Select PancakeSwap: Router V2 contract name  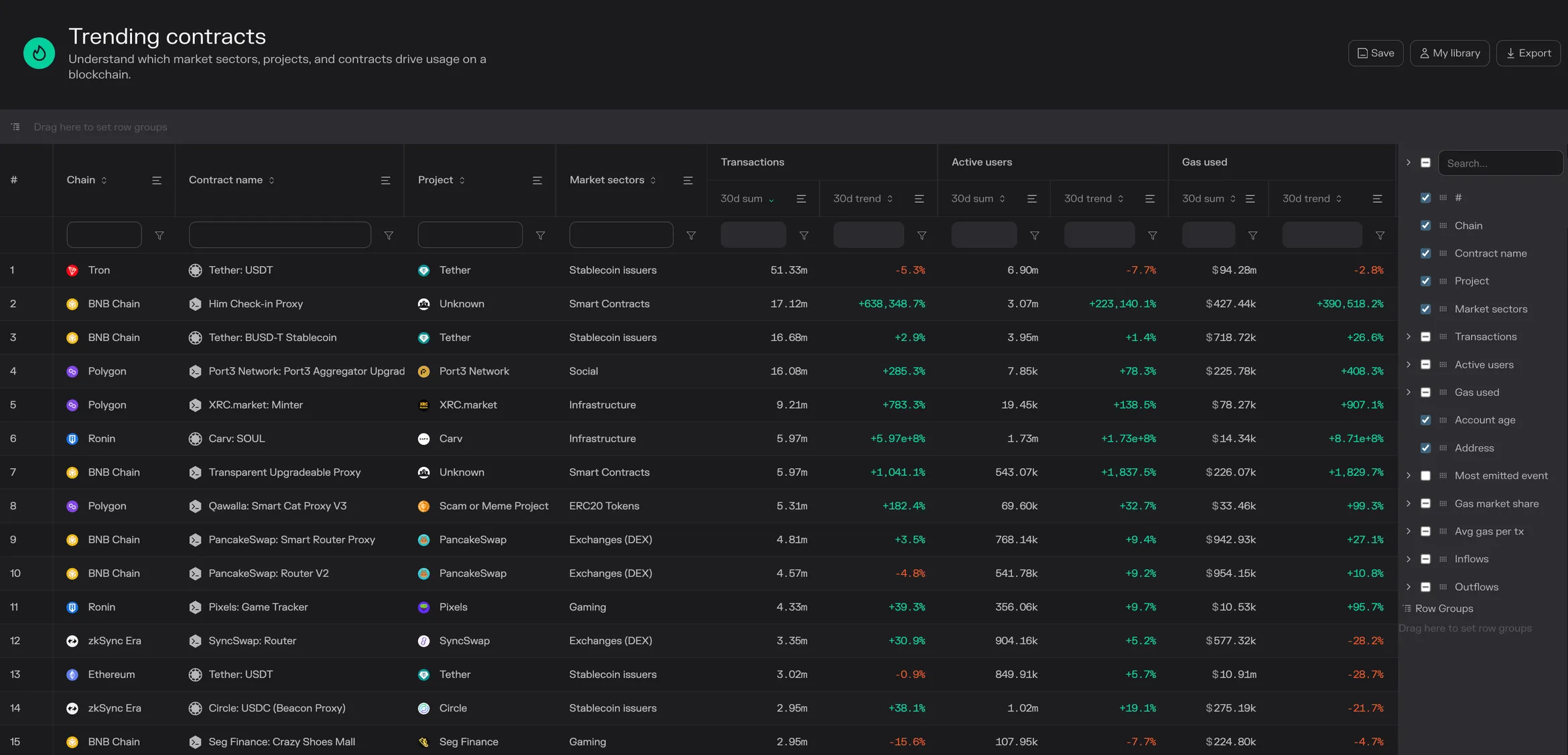269,573
